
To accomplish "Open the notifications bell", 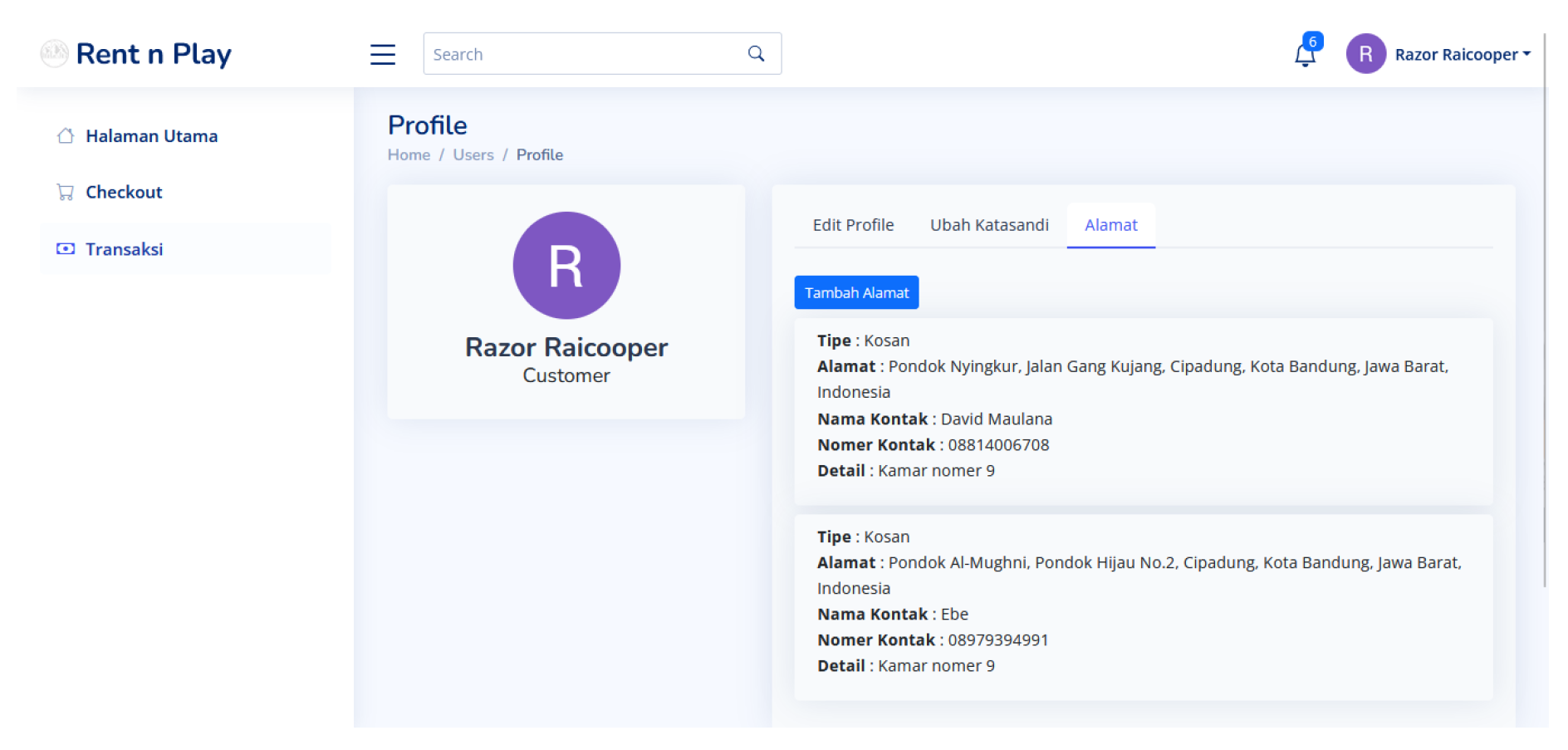I will (x=1305, y=55).
